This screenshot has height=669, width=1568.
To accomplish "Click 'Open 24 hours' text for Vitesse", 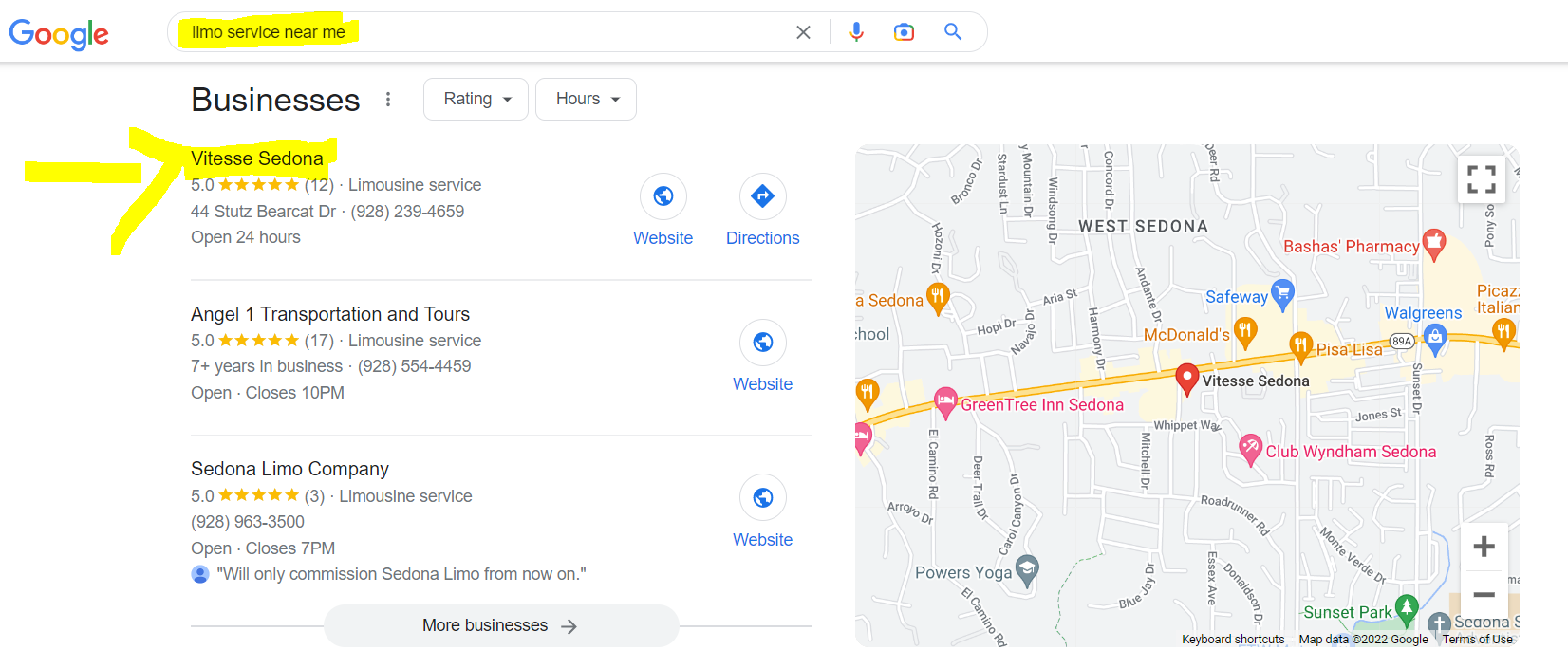I will click(246, 237).
